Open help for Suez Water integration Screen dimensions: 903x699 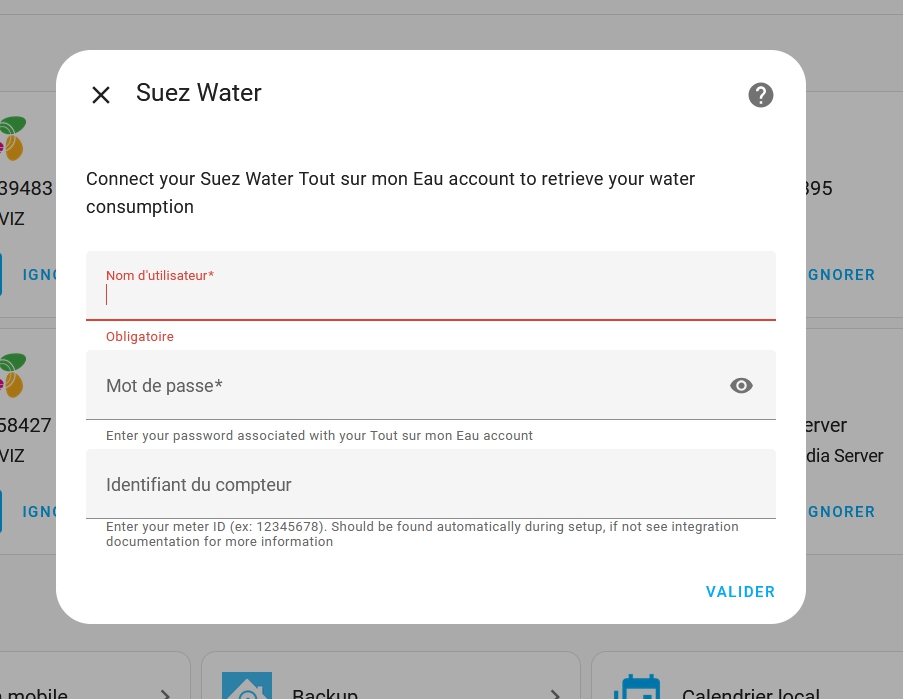pyautogui.click(x=760, y=95)
